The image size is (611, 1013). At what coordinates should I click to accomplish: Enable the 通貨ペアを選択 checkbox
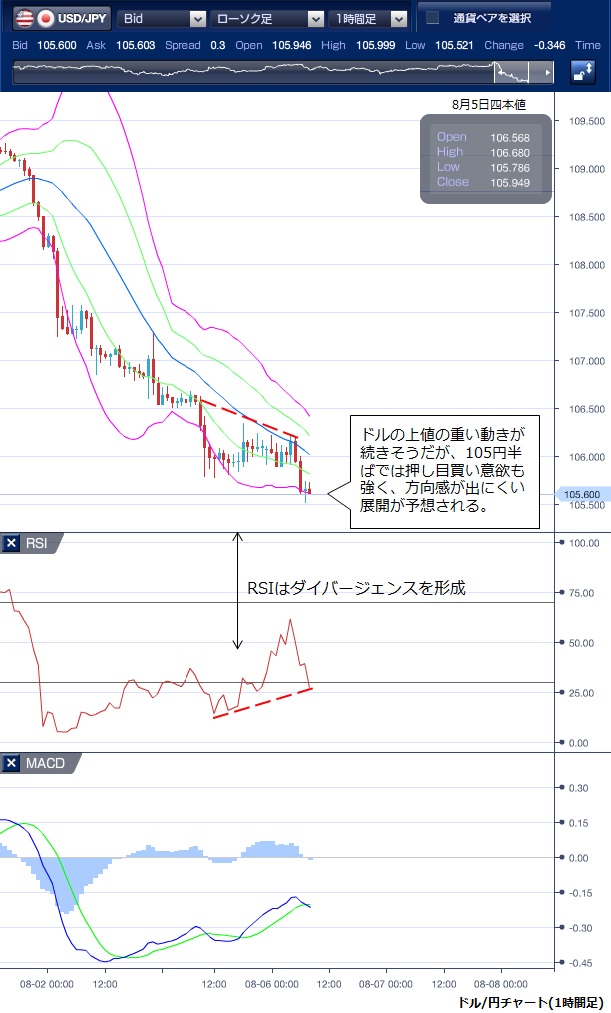click(x=433, y=18)
